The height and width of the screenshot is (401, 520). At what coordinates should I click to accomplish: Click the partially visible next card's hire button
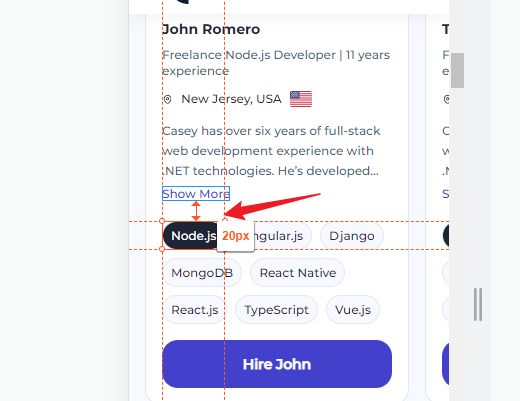[446, 364]
